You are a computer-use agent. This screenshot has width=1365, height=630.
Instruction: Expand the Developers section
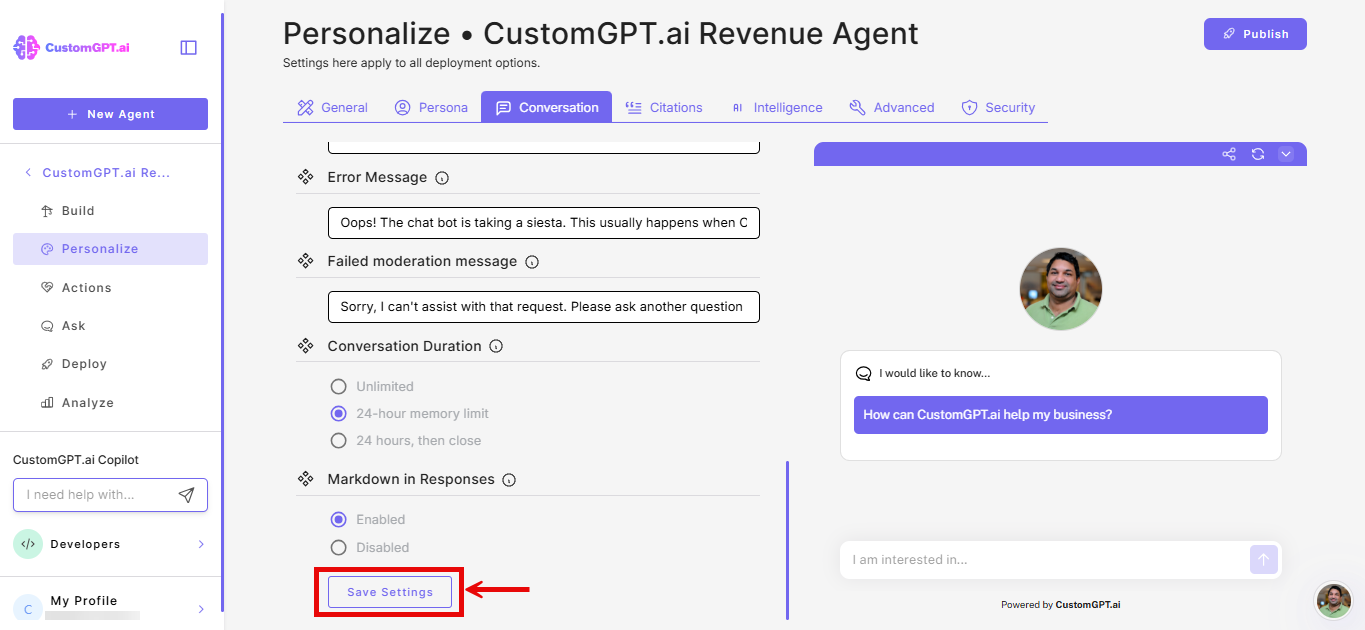110,544
